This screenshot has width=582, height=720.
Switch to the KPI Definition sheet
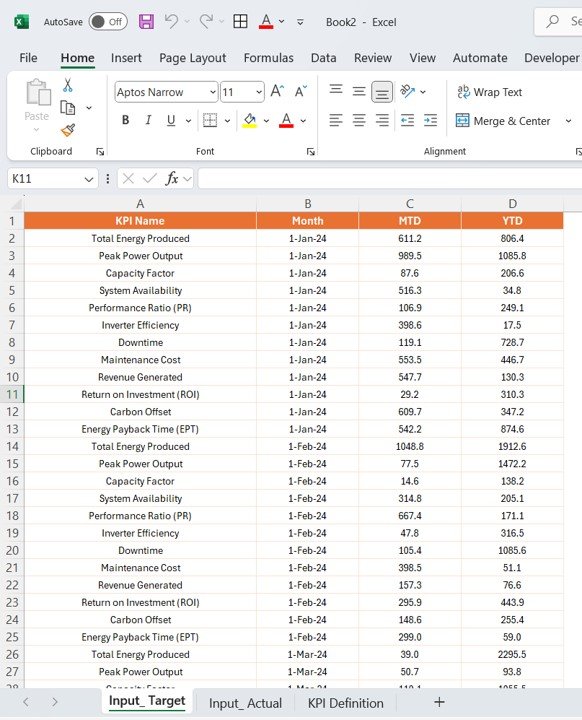[x=345, y=703]
